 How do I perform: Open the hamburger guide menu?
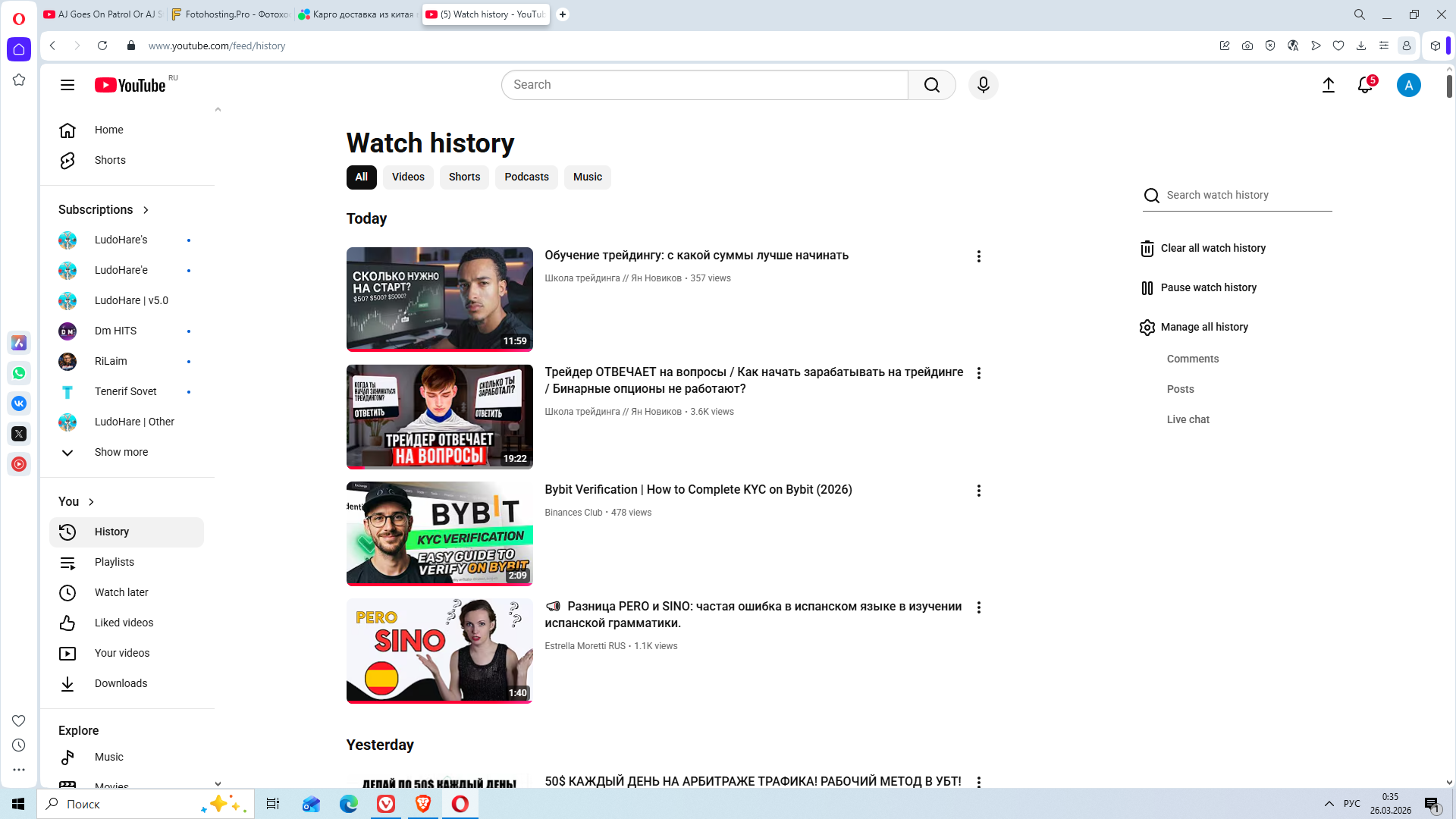pos(67,85)
